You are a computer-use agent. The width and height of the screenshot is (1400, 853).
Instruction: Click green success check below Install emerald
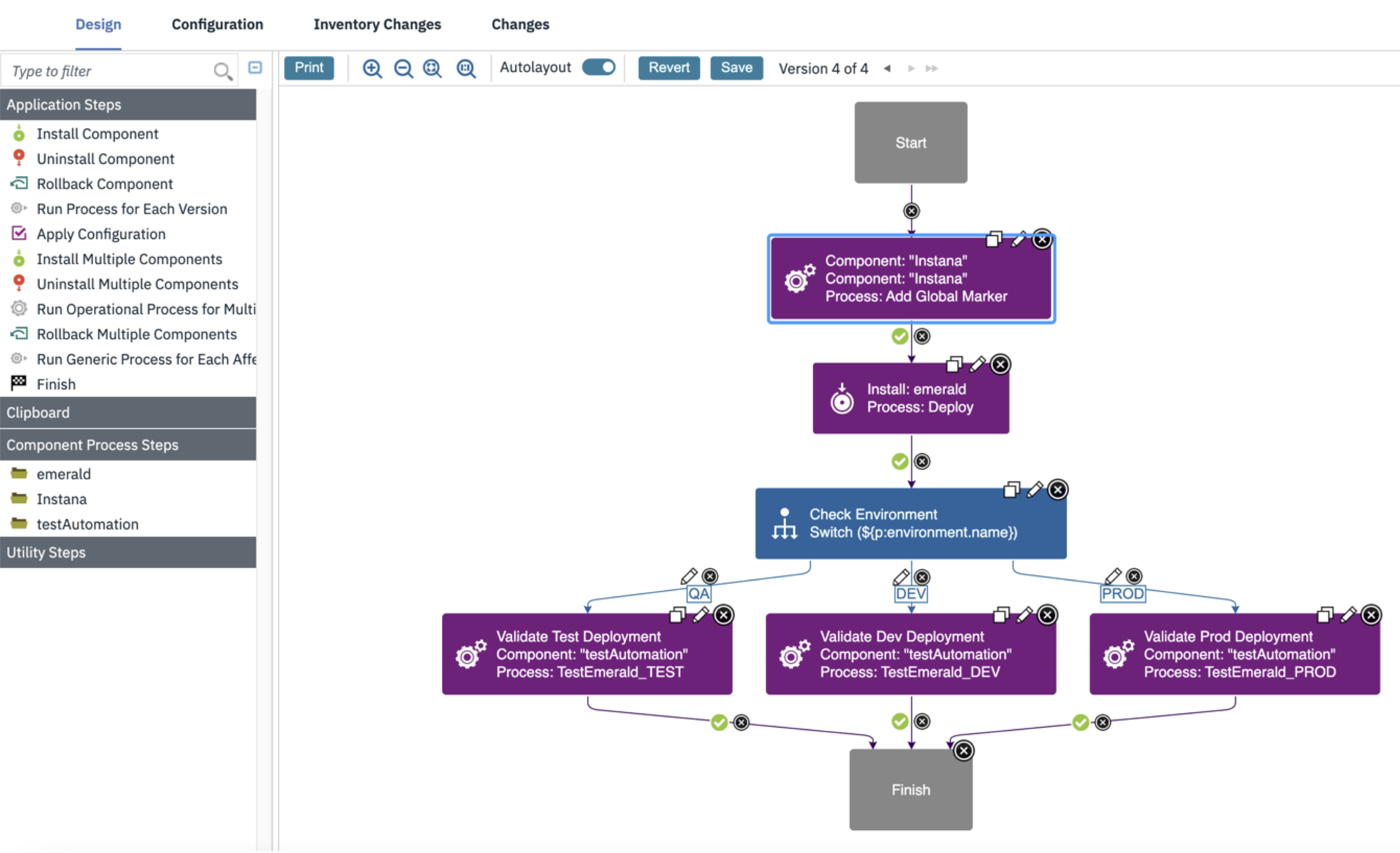(900, 462)
